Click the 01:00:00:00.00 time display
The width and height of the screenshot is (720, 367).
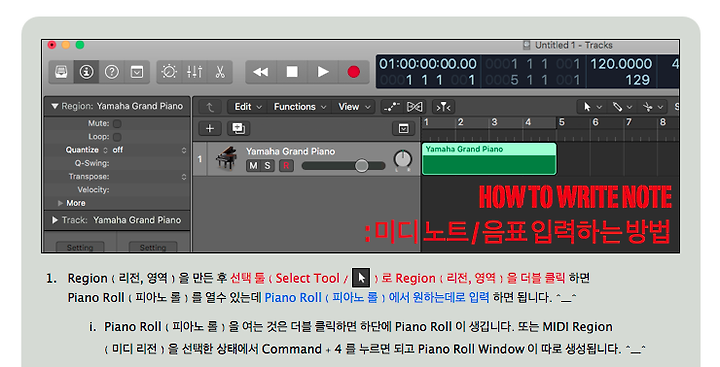[428, 64]
